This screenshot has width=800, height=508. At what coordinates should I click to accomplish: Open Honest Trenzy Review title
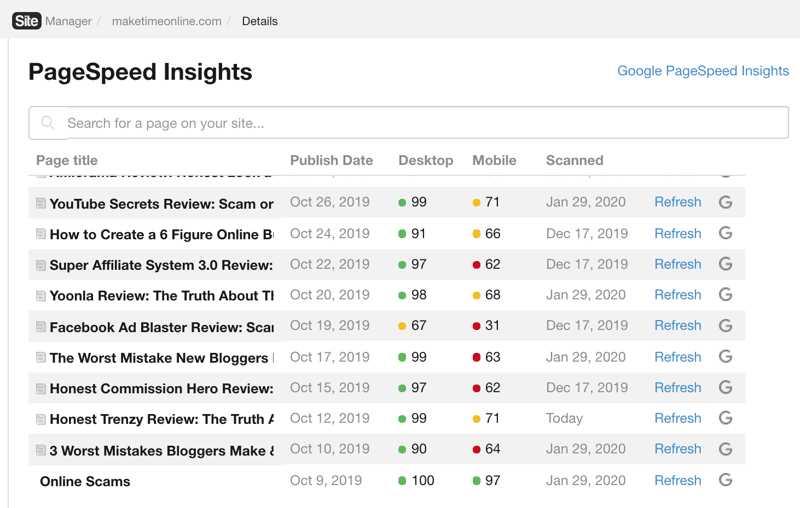click(x=162, y=419)
